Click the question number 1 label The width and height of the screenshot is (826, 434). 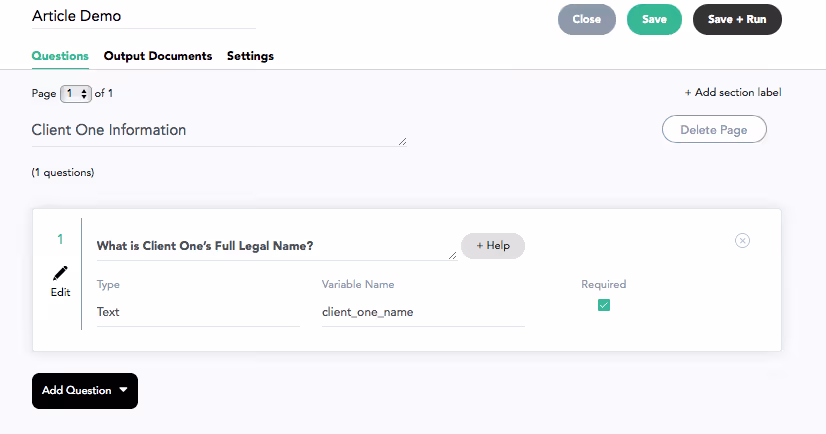click(x=60, y=239)
